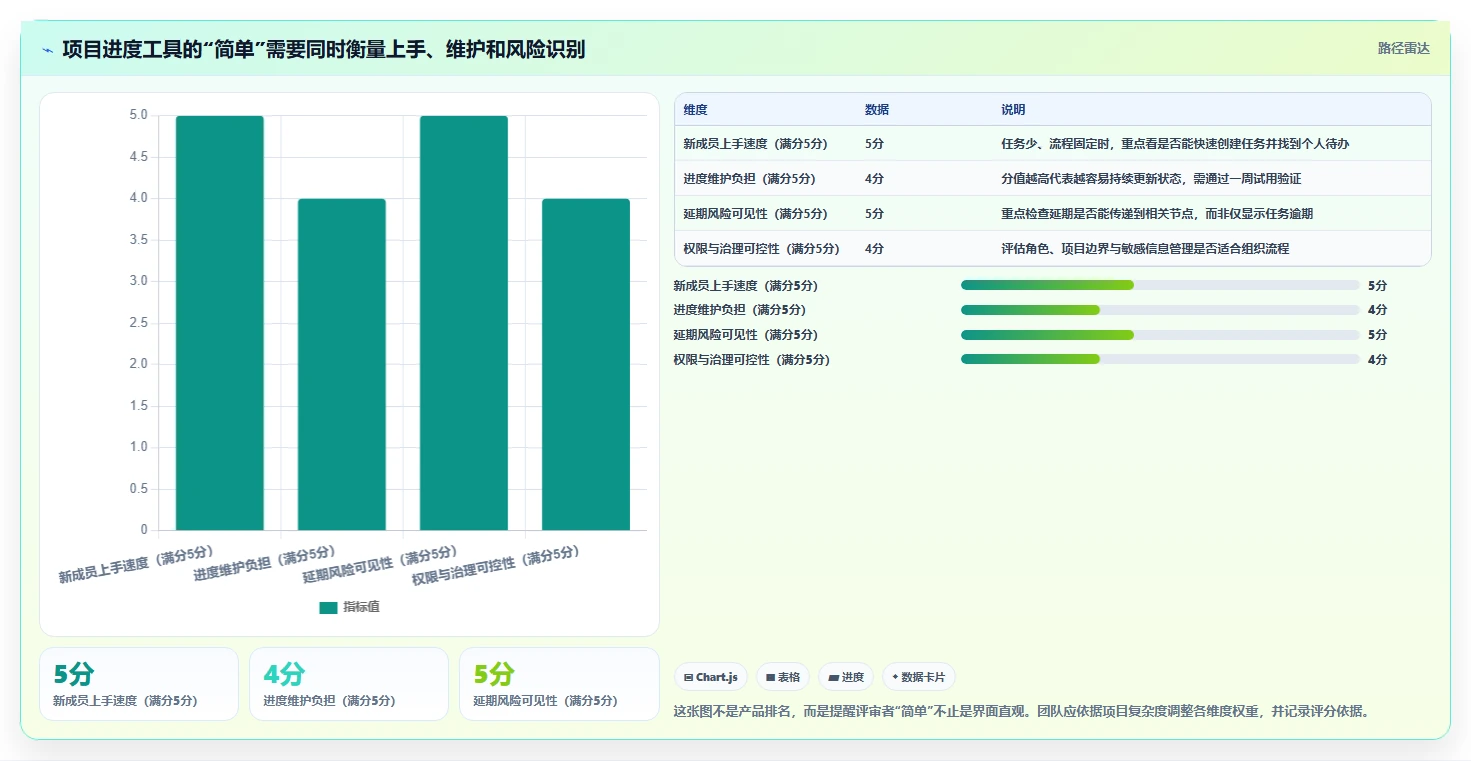Screen dimensions: 1471x761
Task: Click the 延期风险可见性 progress bar
Action: coord(1160,335)
